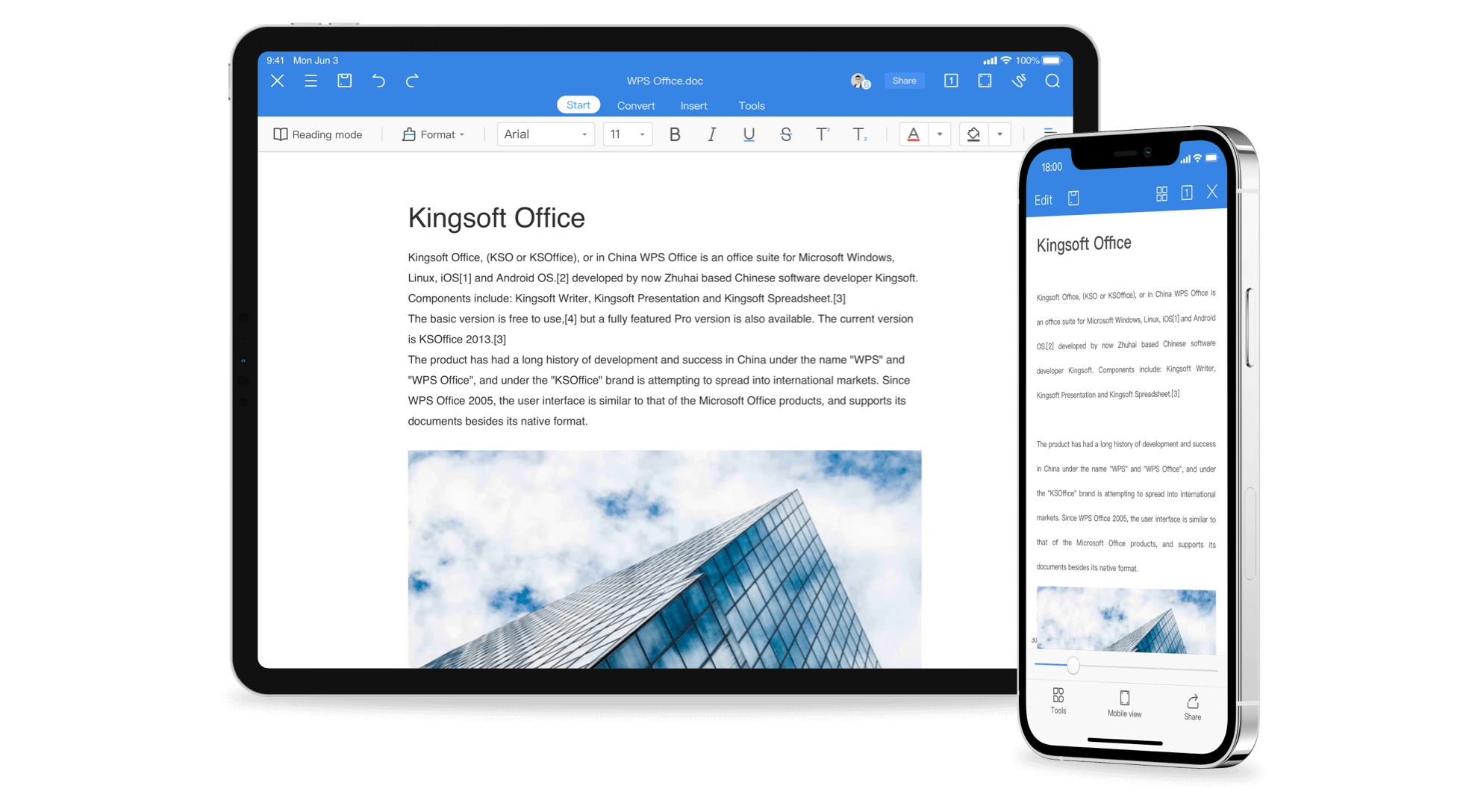This screenshot has width=1466, height=812.
Task: Toggle Italic text formatting
Action: click(712, 134)
